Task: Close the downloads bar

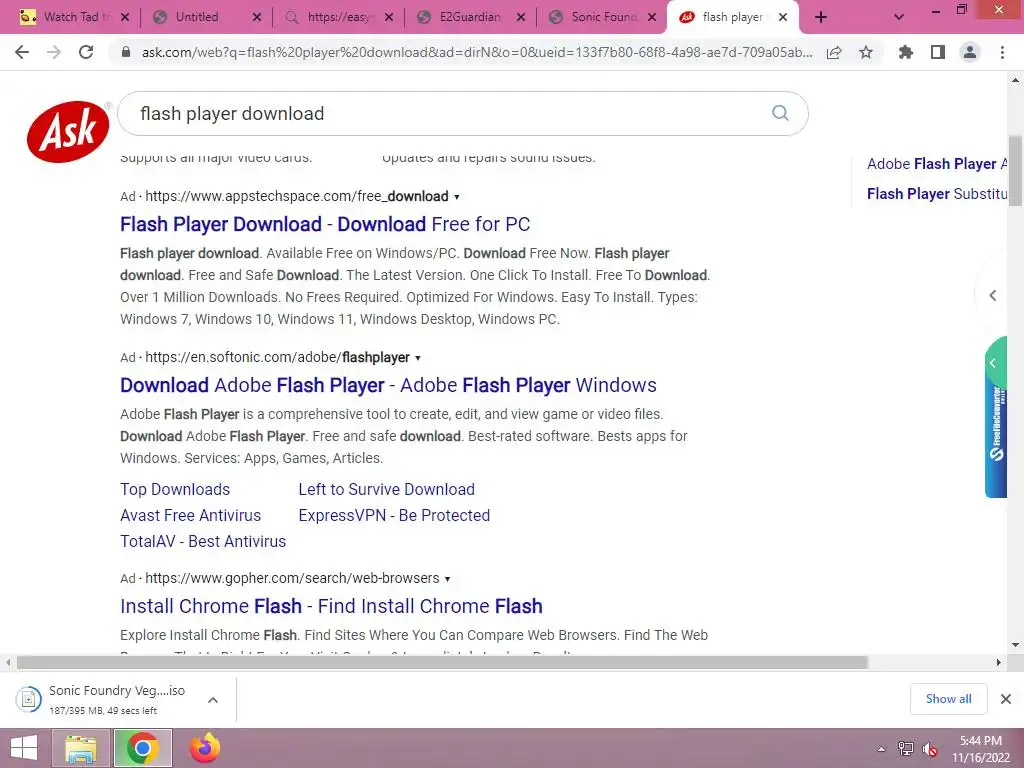Action: 1006,699
